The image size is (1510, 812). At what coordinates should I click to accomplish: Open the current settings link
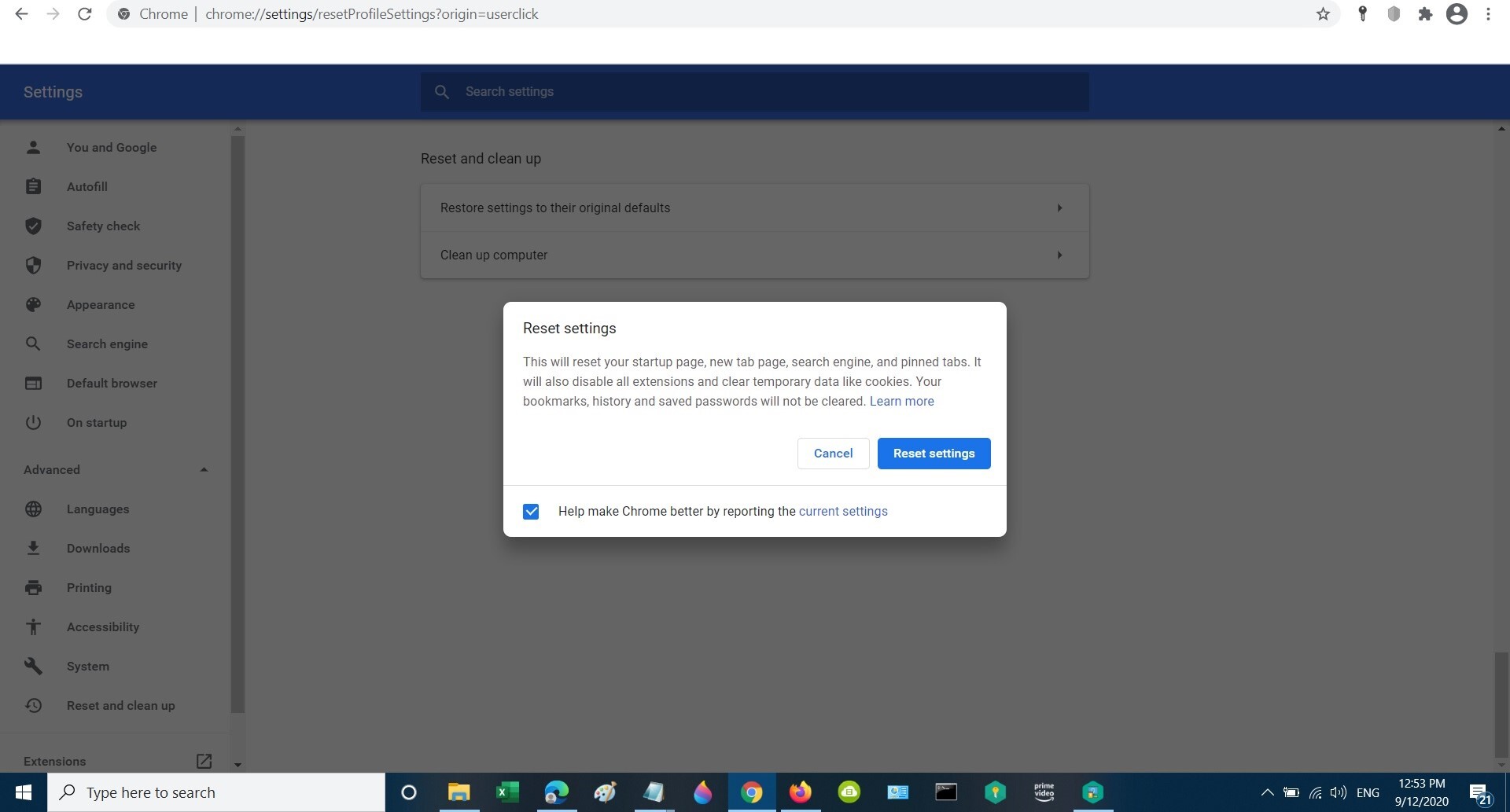point(843,511)
